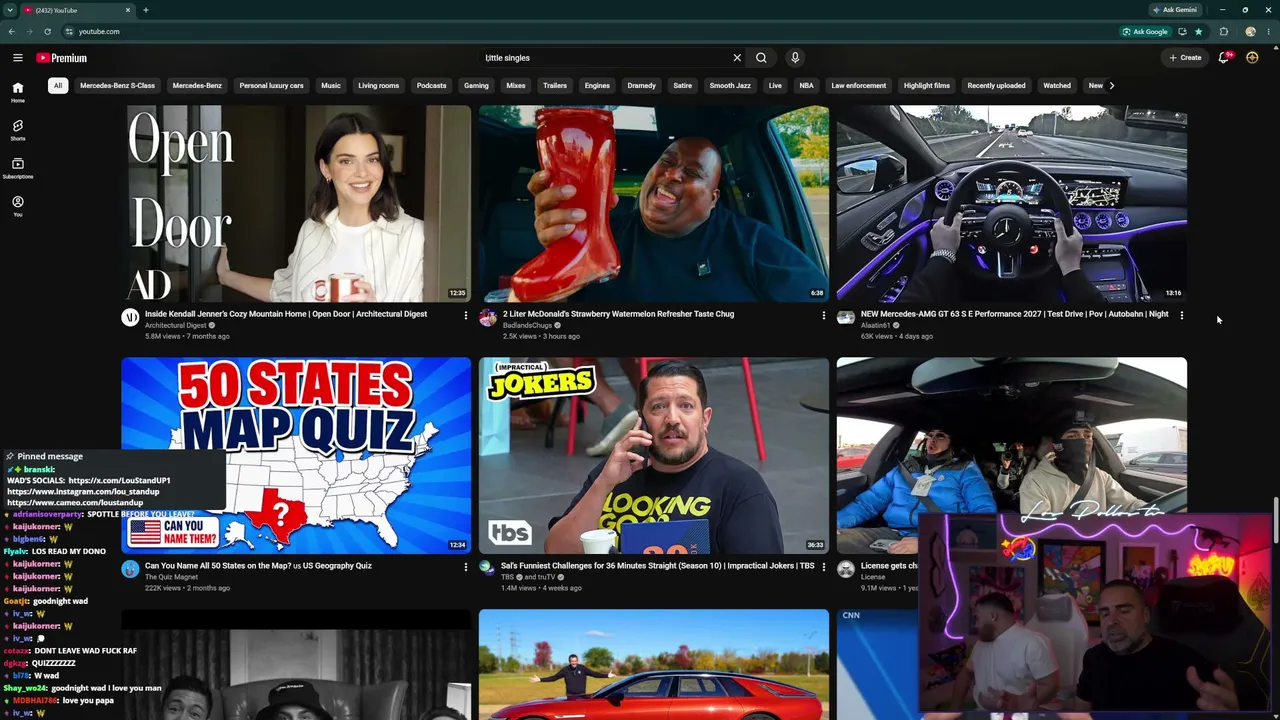Open the browser tab search dropdown
This screenshot has width=1280, height=720.
tap(9, 10)
